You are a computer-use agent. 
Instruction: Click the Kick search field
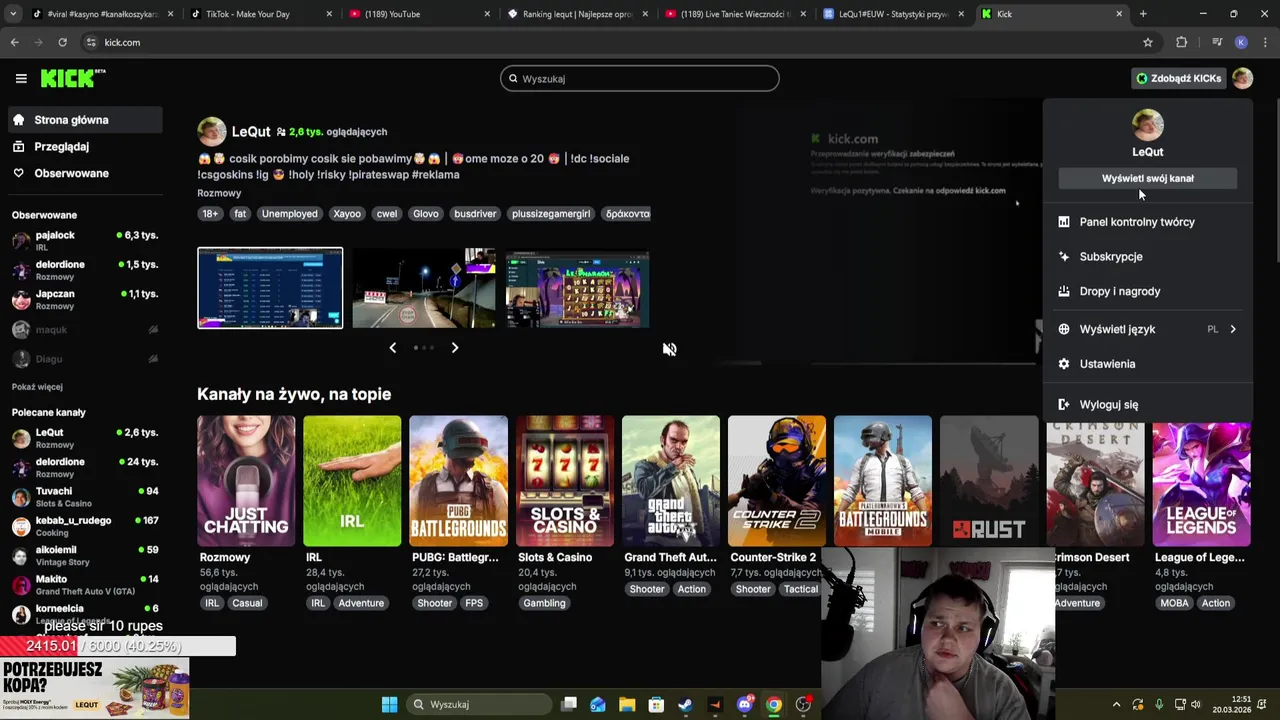640,78
